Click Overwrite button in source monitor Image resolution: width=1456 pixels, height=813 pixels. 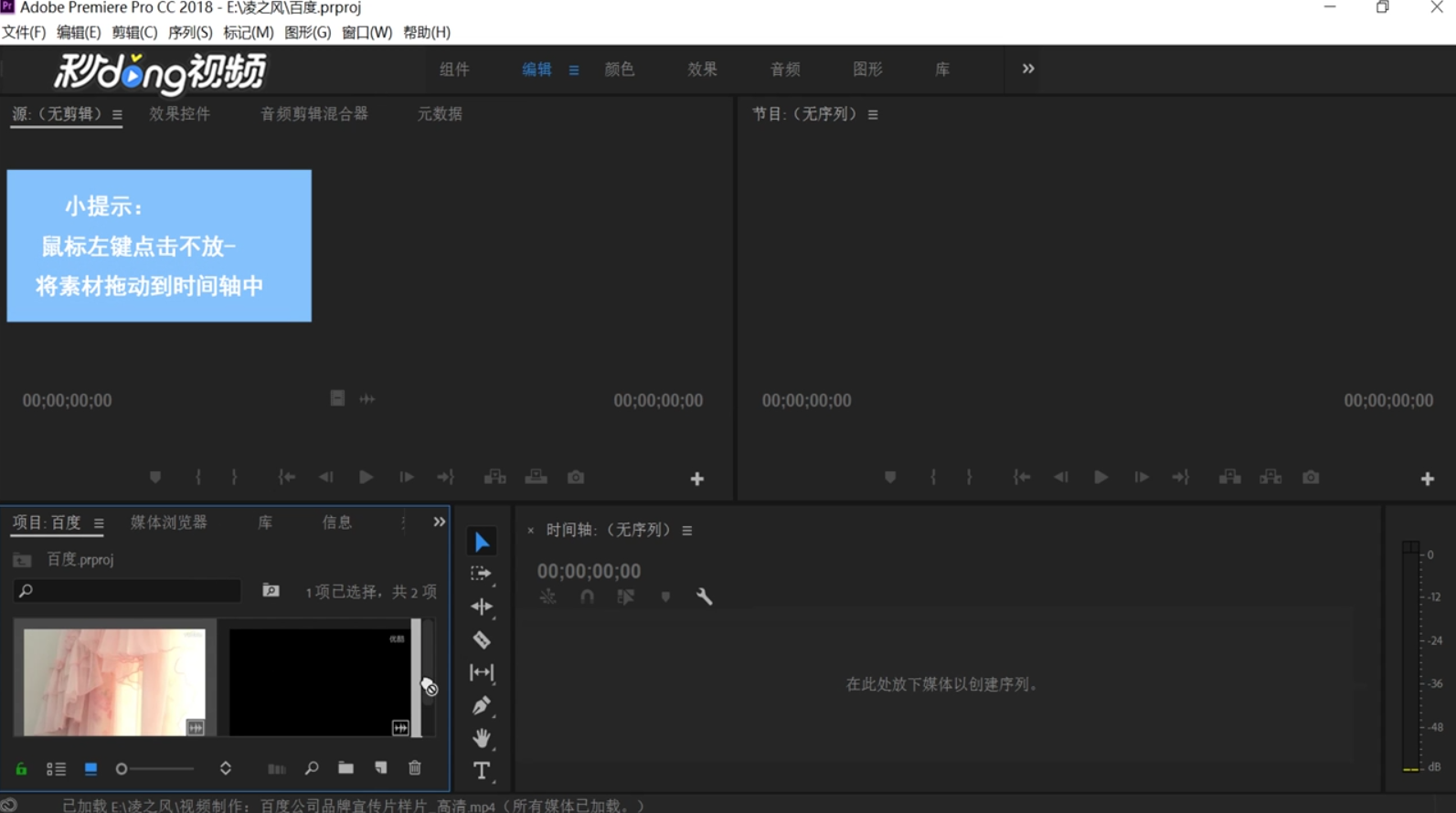click(536, 477)
